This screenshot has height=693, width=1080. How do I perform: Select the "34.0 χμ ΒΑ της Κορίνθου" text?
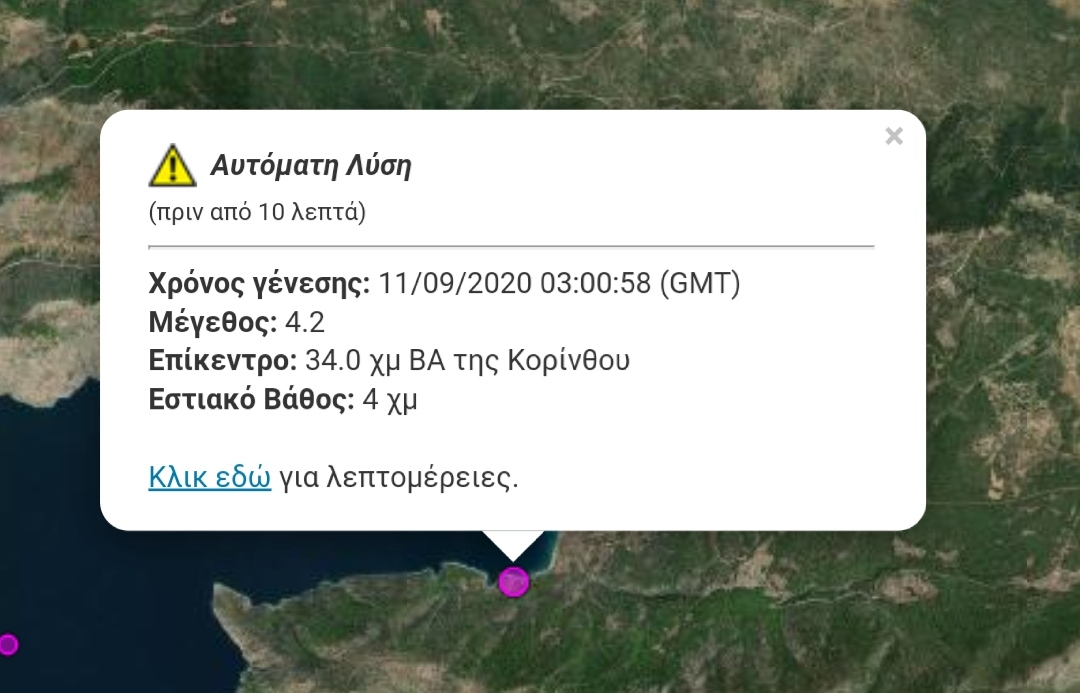[468, 360]
